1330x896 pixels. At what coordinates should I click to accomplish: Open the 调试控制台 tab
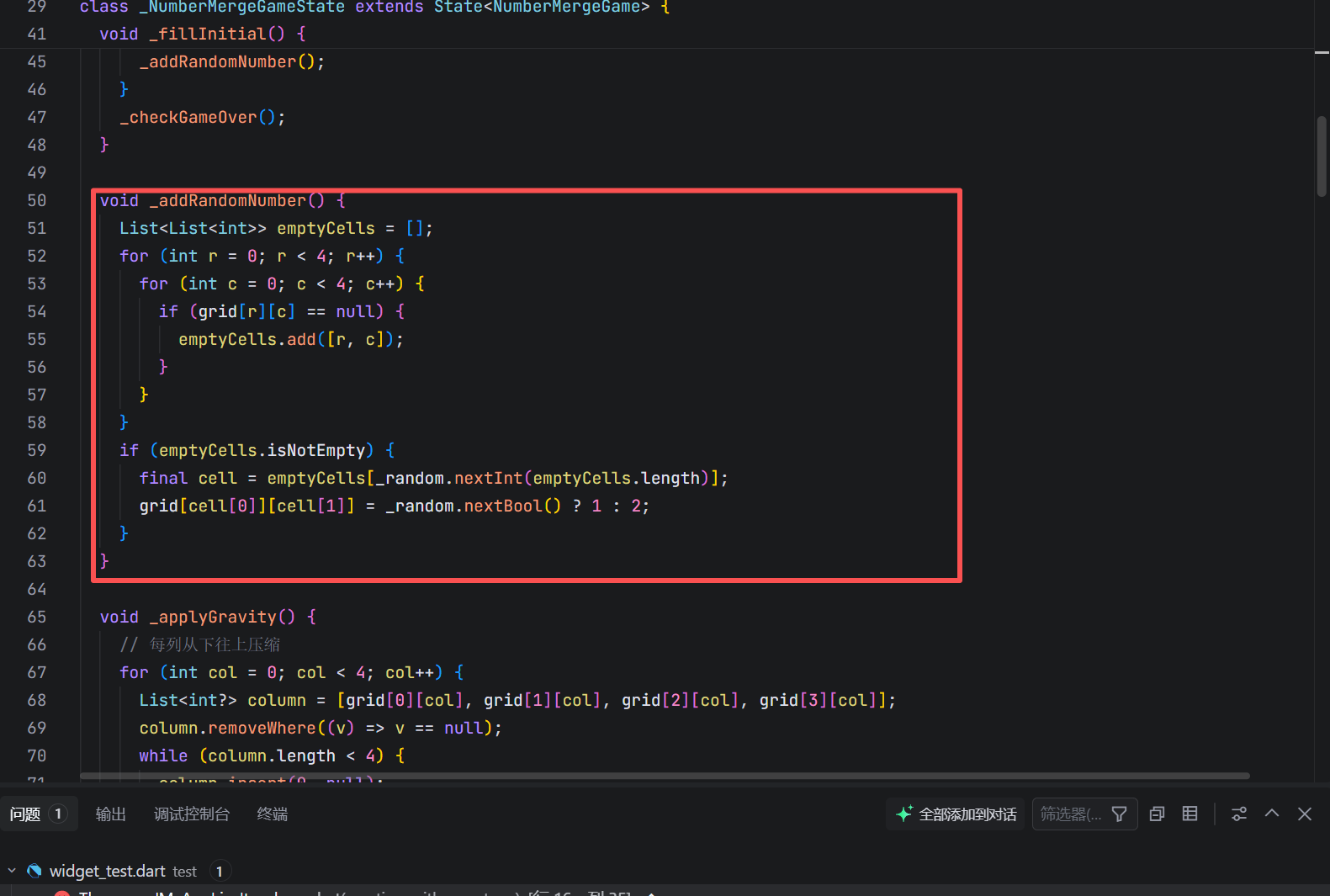[192, 814]
